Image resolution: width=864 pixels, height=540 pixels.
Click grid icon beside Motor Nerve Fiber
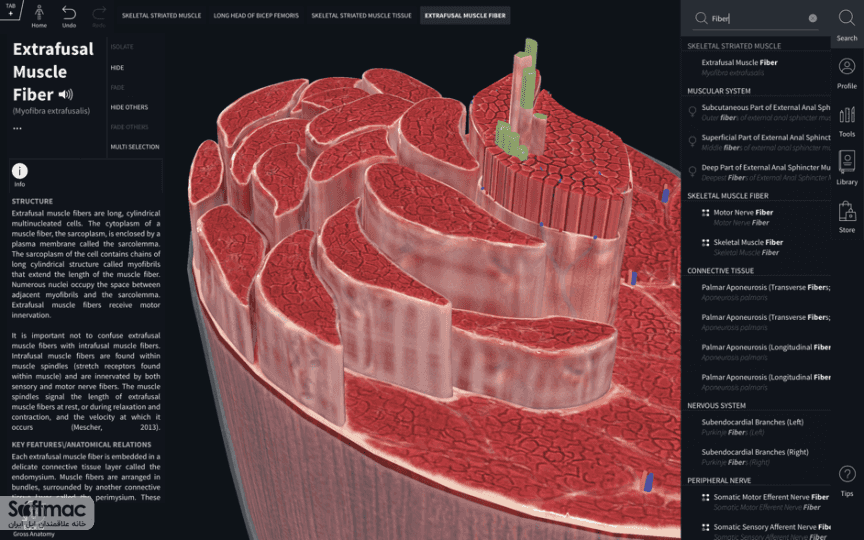(705, 213)
